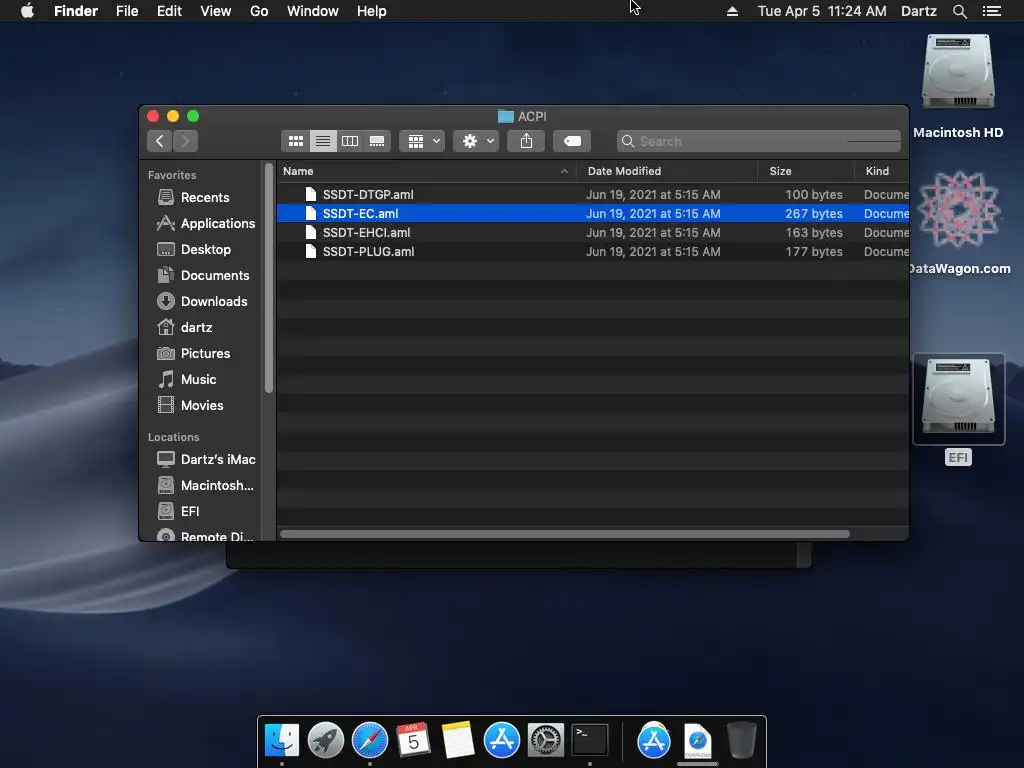The width and height of the screenshot is (1024, 768).
Task: Open Notes from the Dock
Action: point(457,740)
